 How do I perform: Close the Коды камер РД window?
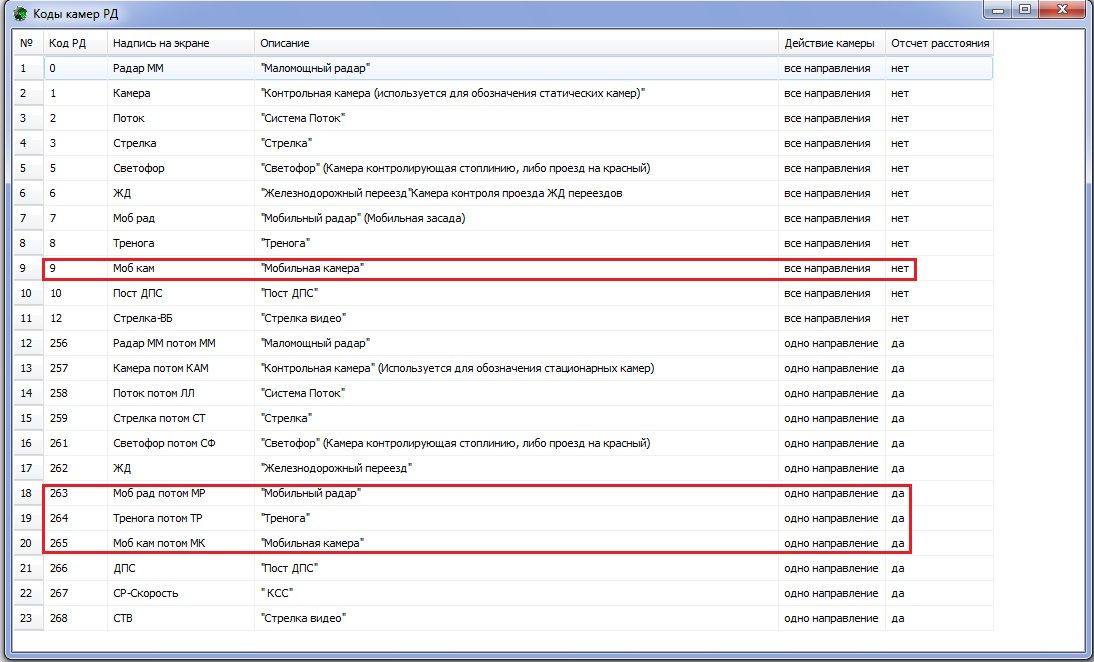click(x=1063, y=10)
